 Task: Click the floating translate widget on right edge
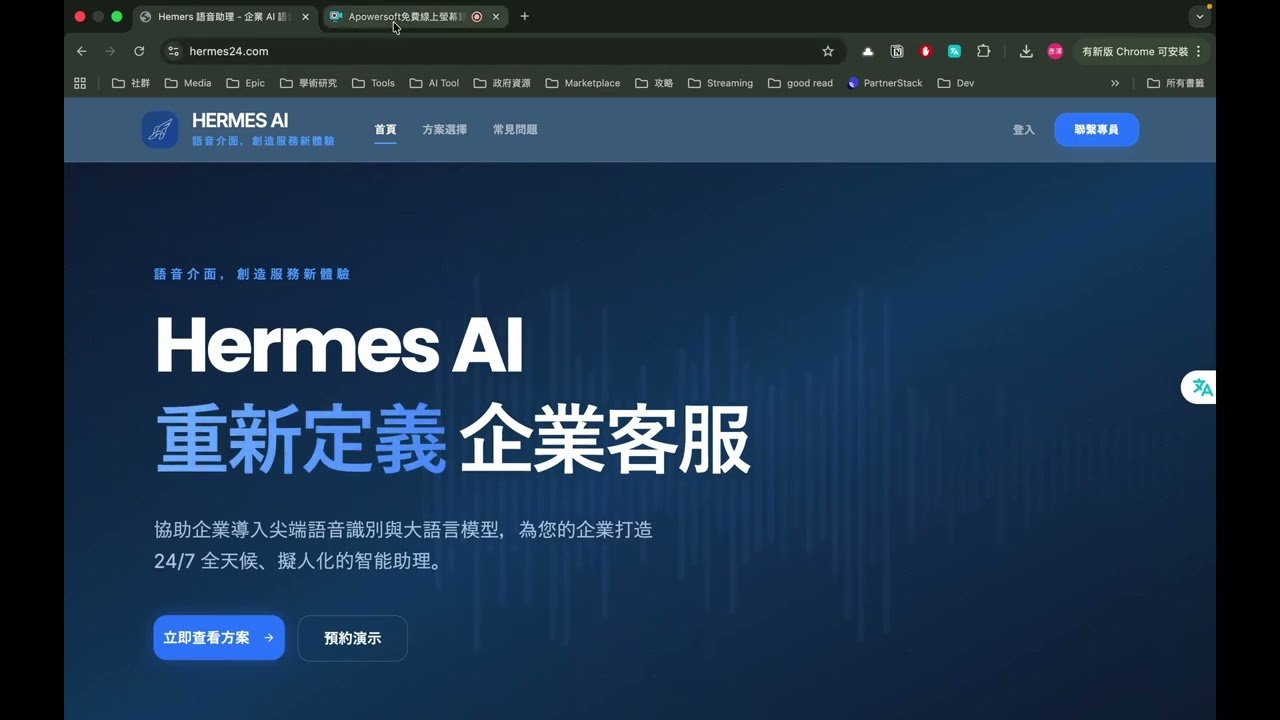pos(1199,388)
